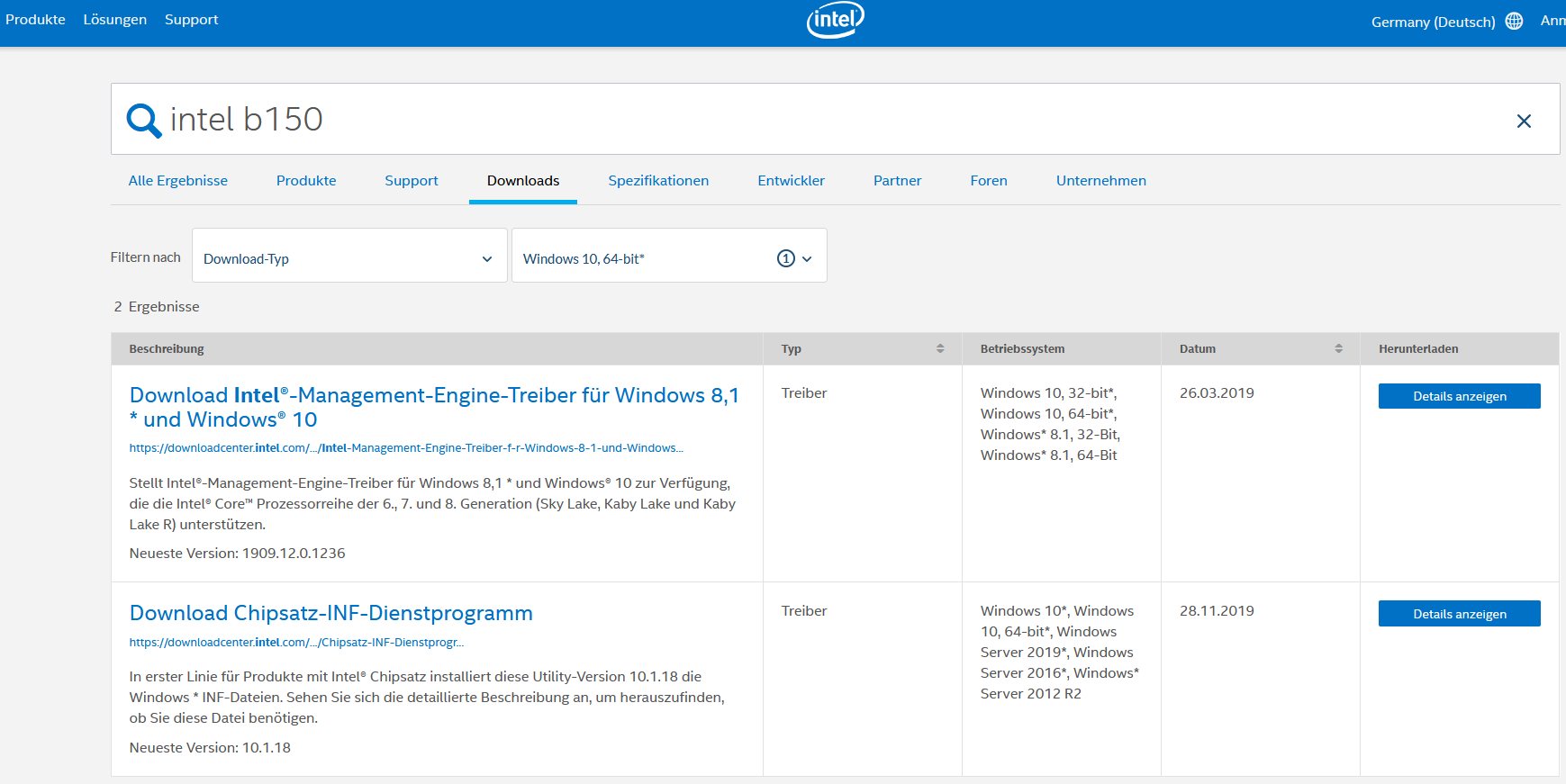Screen dimensions: 1566x784
Task: Switch to the Partner tab
Action: coord(898,181)
